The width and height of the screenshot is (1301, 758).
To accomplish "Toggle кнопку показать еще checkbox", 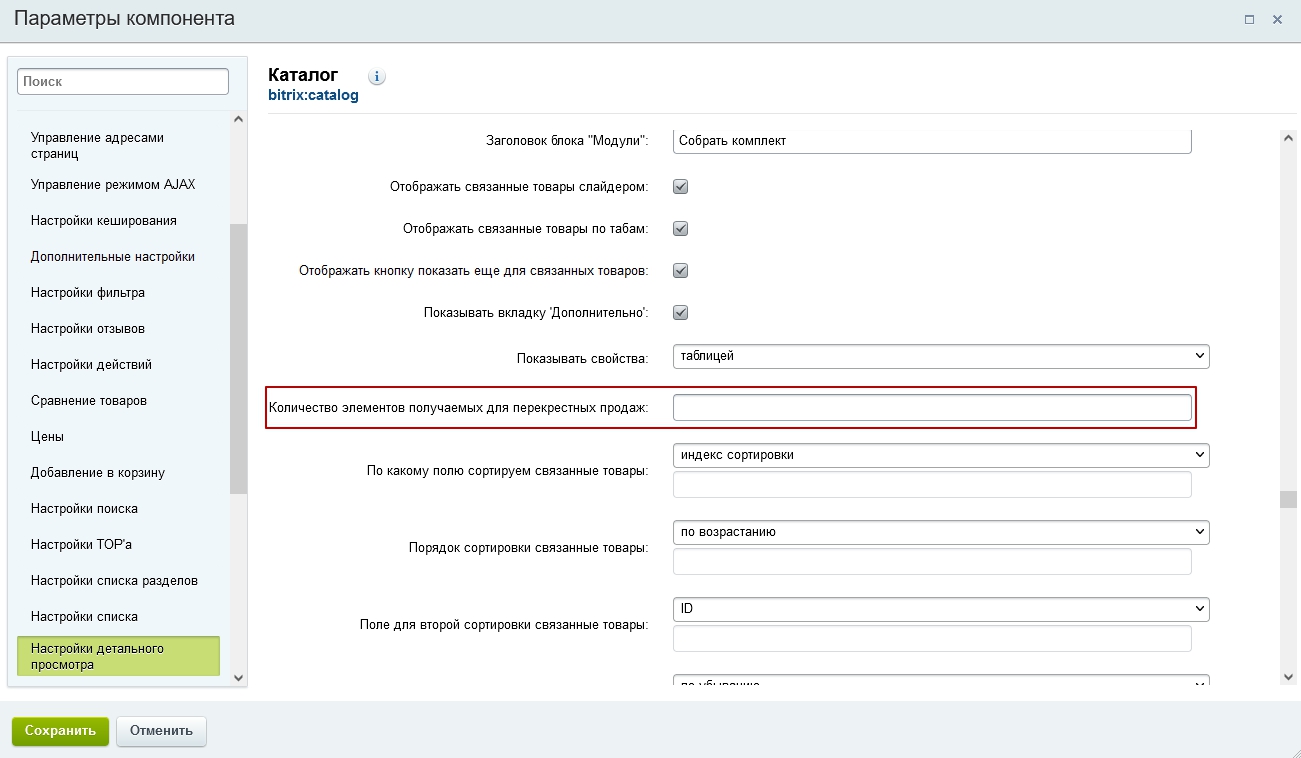I will coord(681,270).
